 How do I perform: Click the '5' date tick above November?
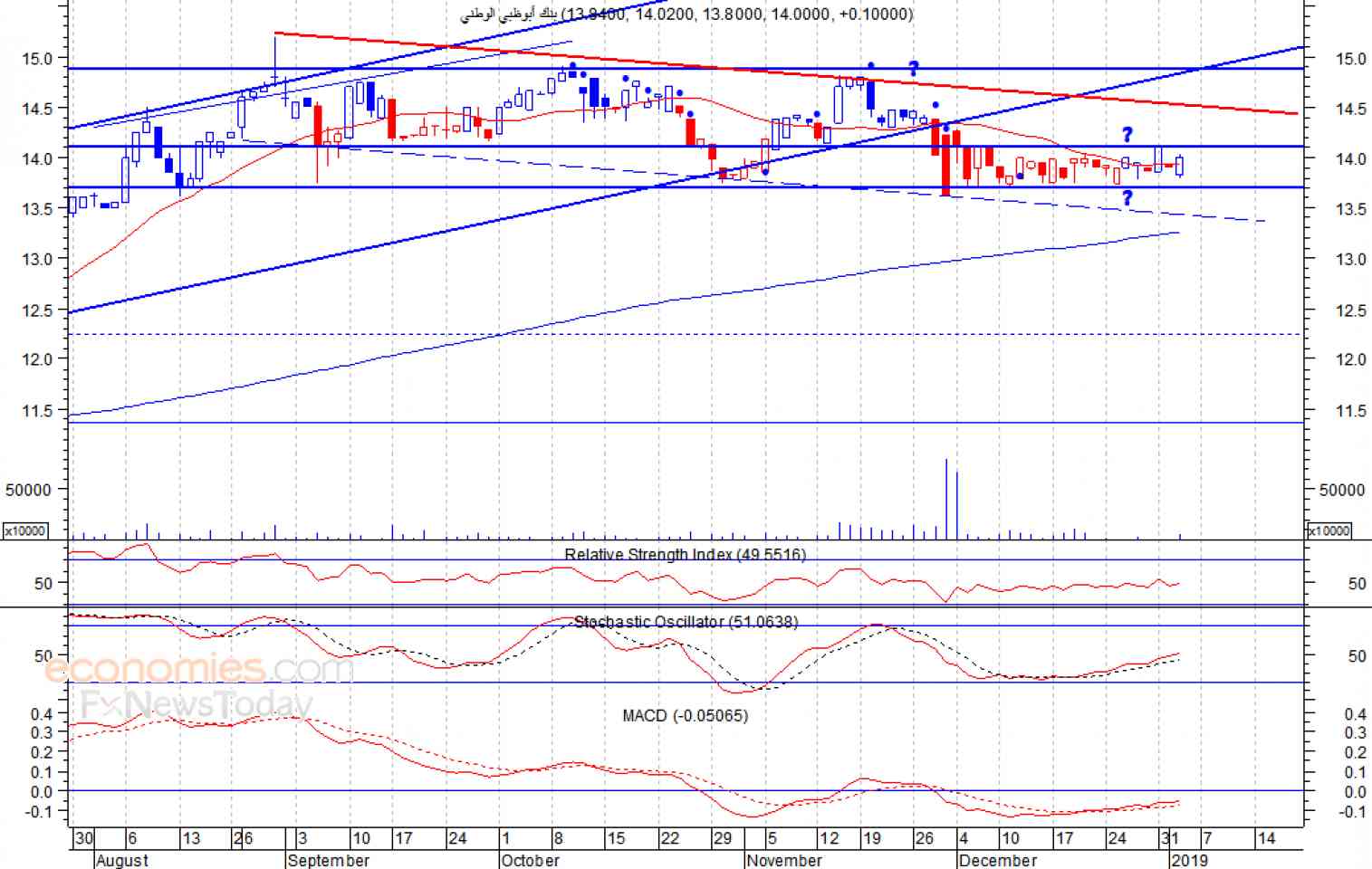(x=772, y=838)
